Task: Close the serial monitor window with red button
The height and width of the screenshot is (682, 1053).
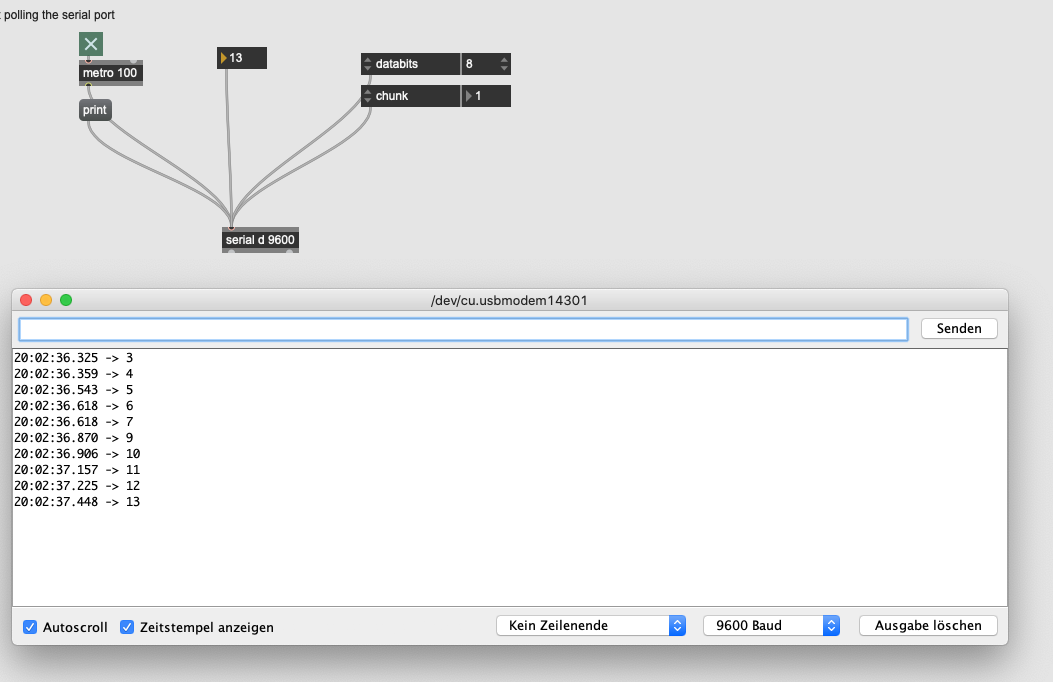Action: (x=26, y=300)
